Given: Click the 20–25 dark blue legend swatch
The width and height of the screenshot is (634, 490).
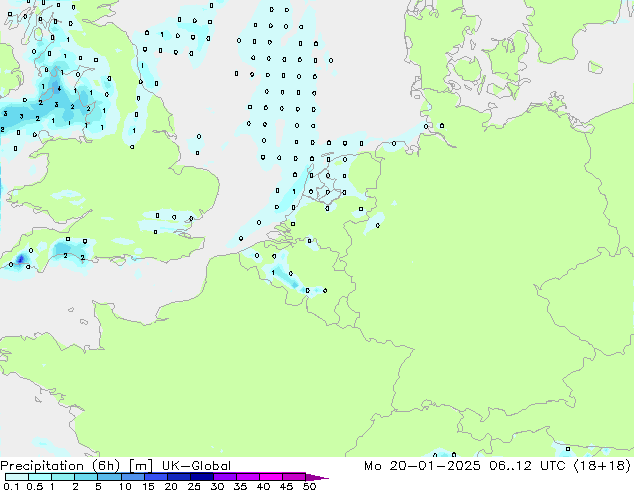Looking at the screenshot, I should click(178, 477).
